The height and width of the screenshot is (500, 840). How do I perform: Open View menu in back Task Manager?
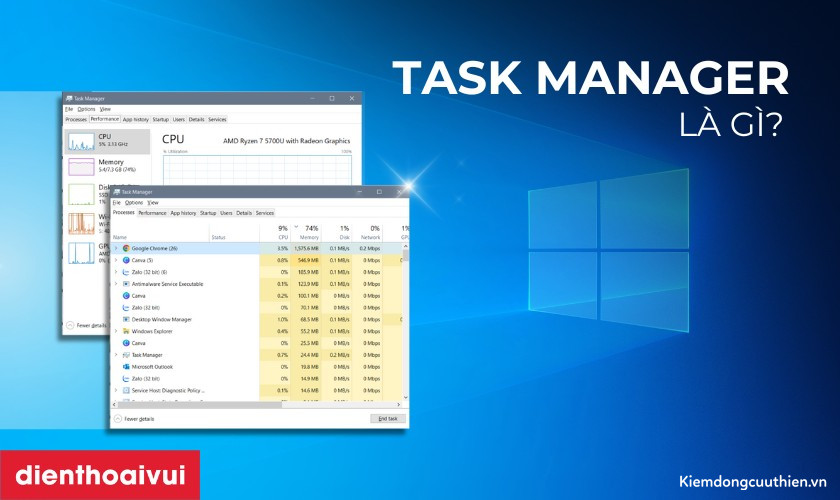105,109
